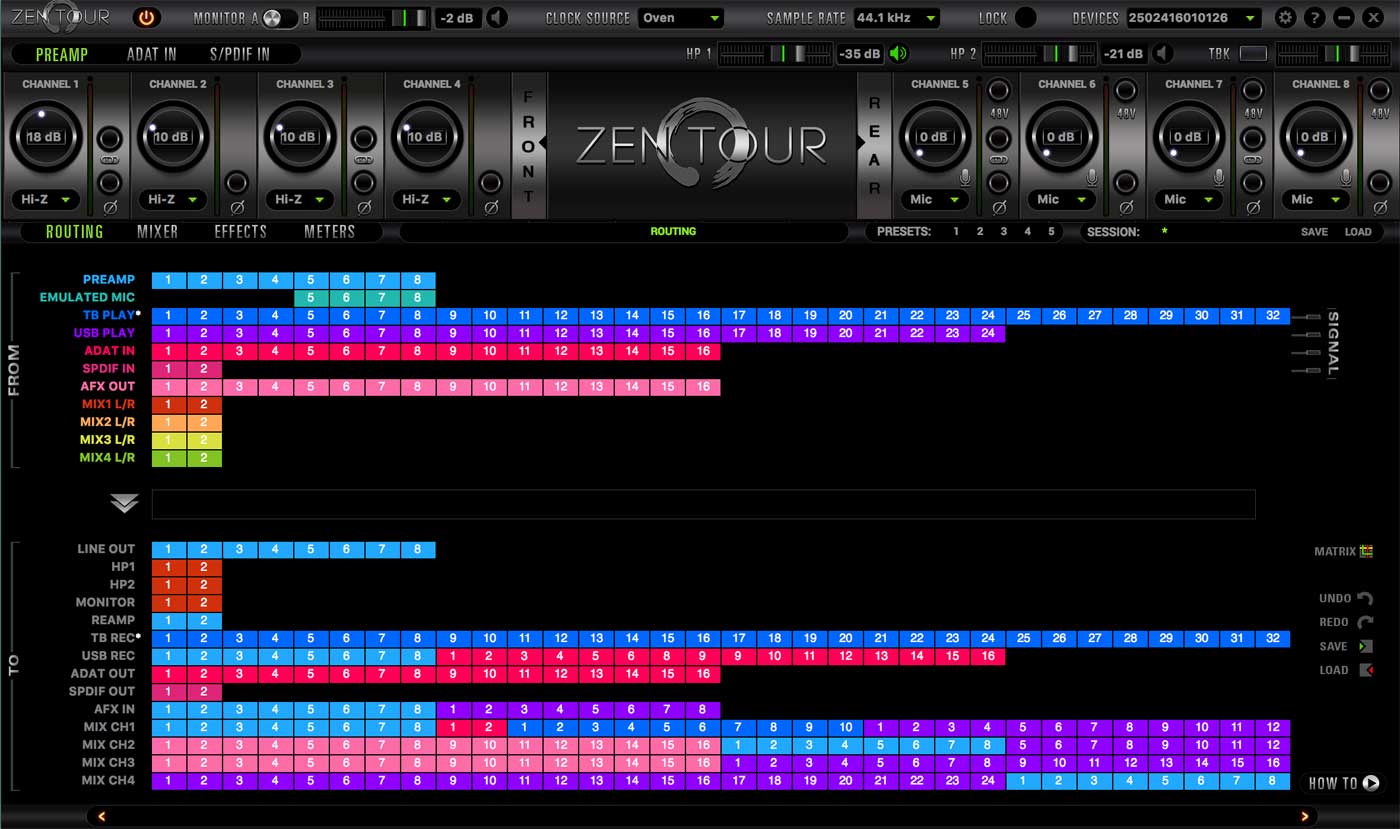Open mic emulation icon on Channel 6

[x=1092, y=178]
